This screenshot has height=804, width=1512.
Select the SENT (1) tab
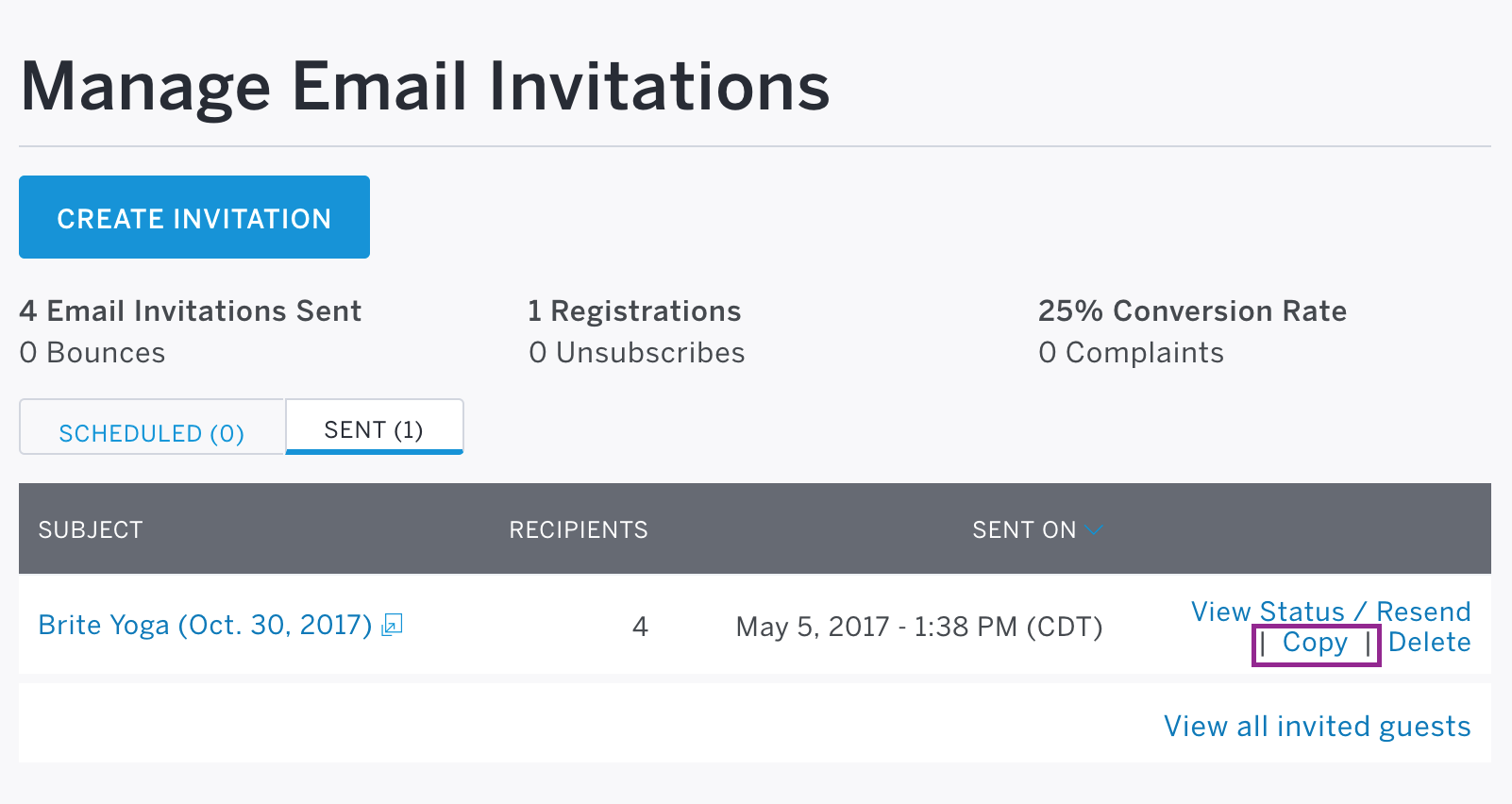tap(374, 427)
